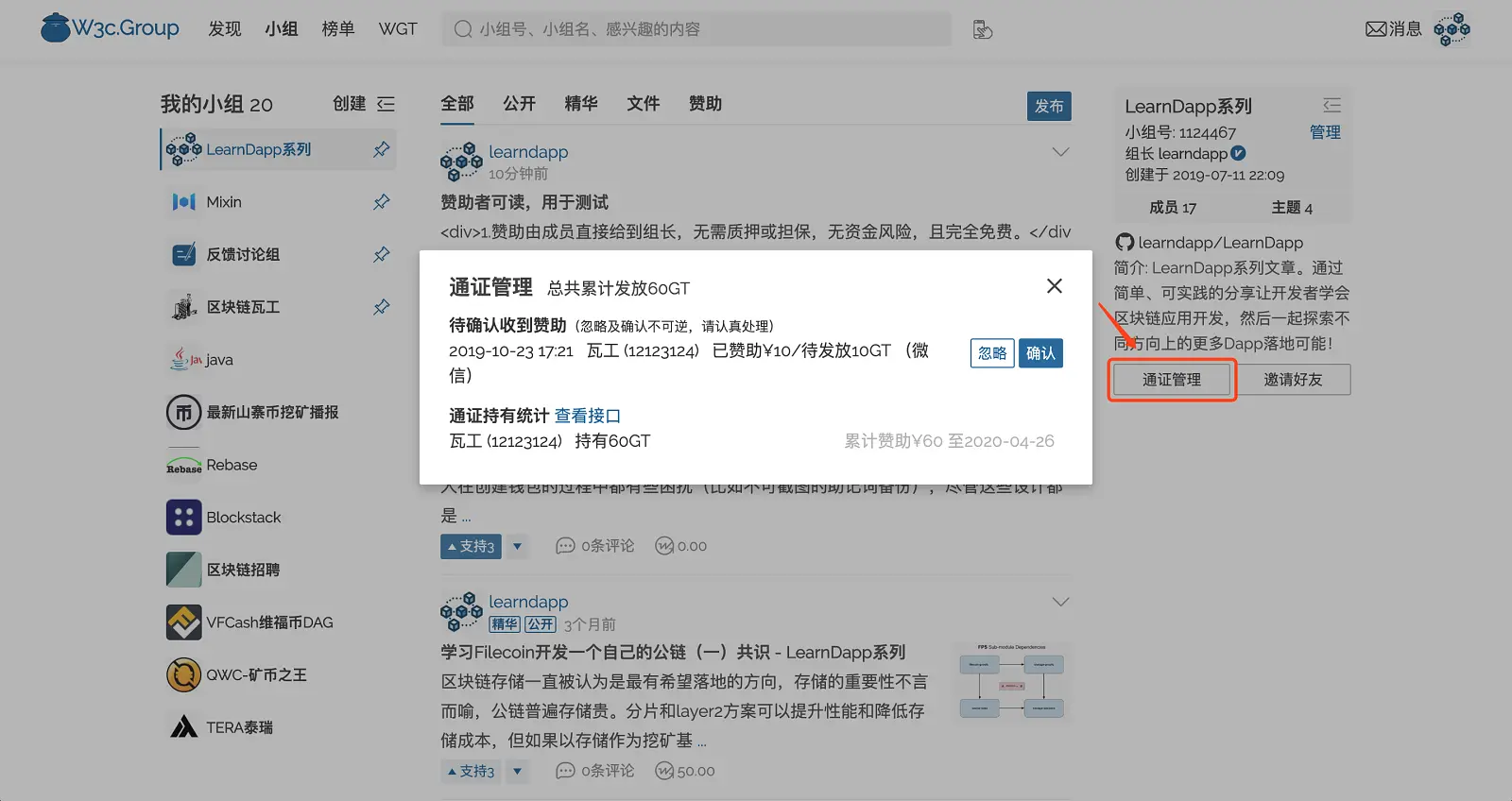This screenshot has height=801, width=1512.
Task: Click the 精华 tag on Filecoin post
Action: [505, 624]
